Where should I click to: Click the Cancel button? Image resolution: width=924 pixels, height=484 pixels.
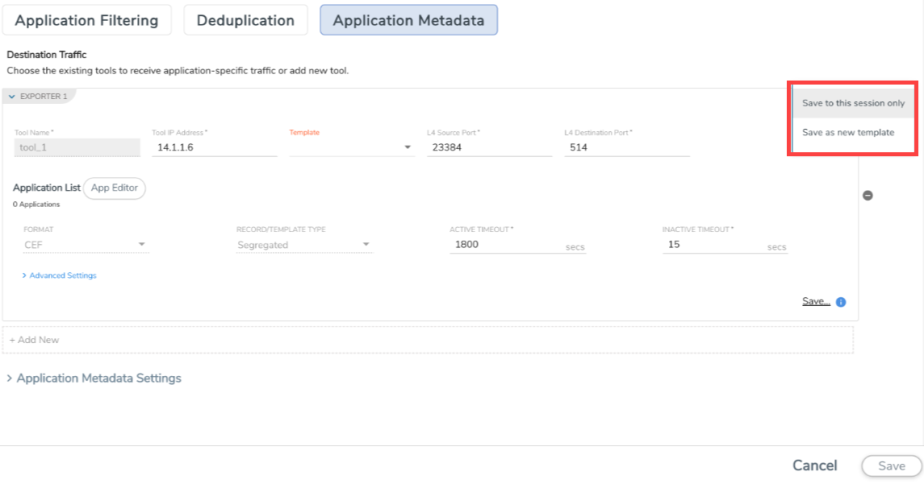click(814, 465)
